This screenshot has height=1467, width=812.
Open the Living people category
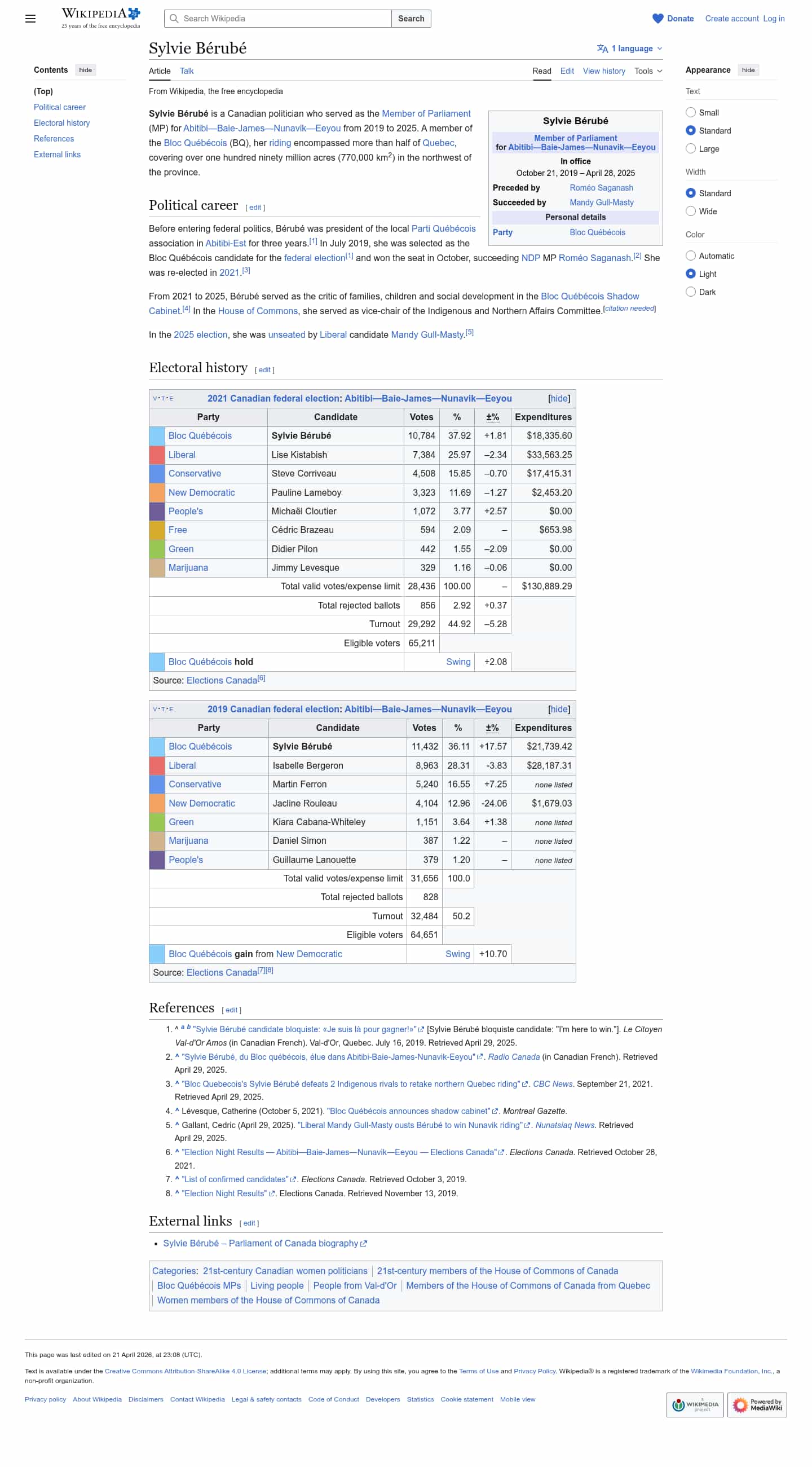(x=277, y=1286)
